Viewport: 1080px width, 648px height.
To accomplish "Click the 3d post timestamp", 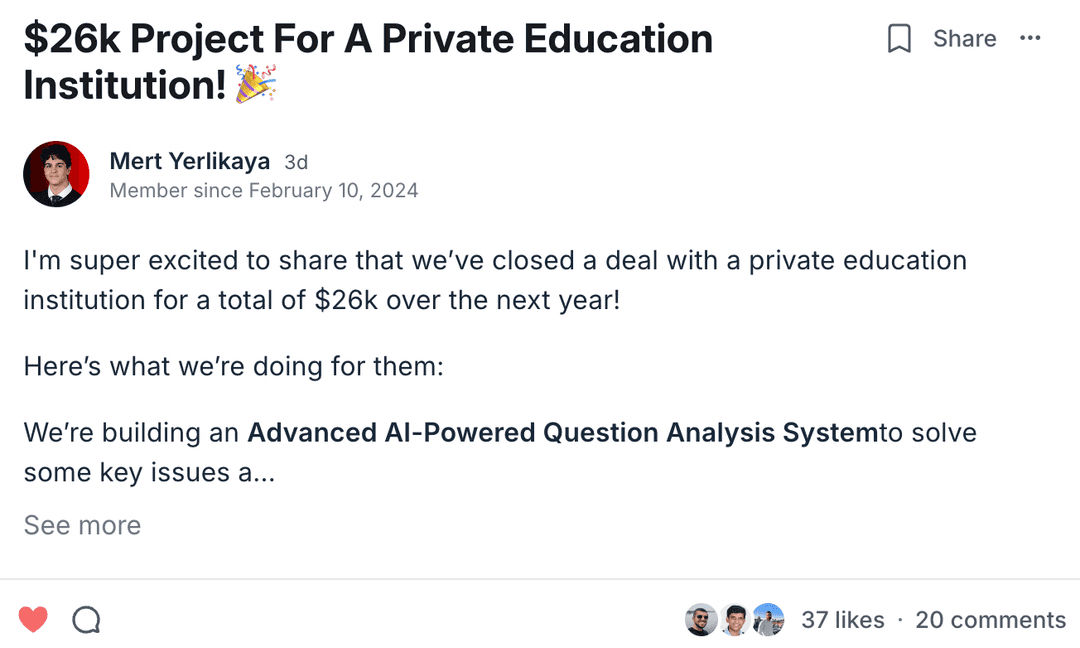I will (296, 162).
